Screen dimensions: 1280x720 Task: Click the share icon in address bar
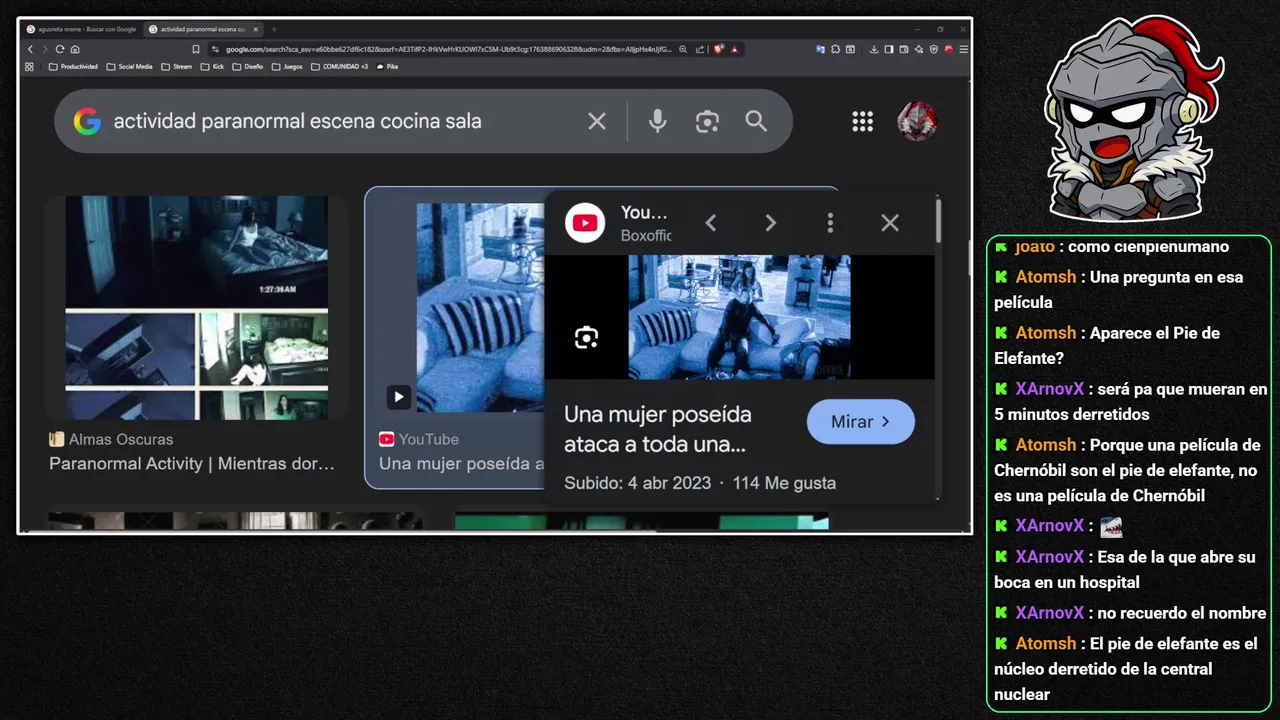pyautogui.click(x=700, y=49)
